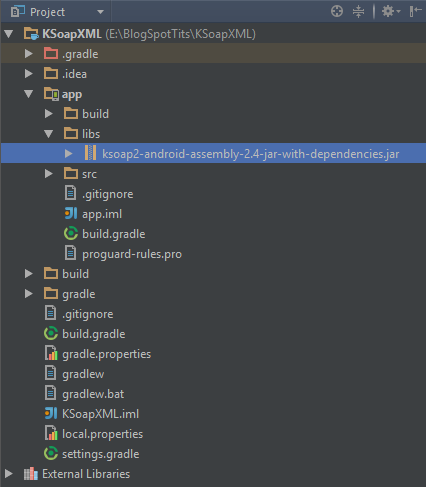
Task: Select settings.gradle file name
Action: click(x=101, y=454)
